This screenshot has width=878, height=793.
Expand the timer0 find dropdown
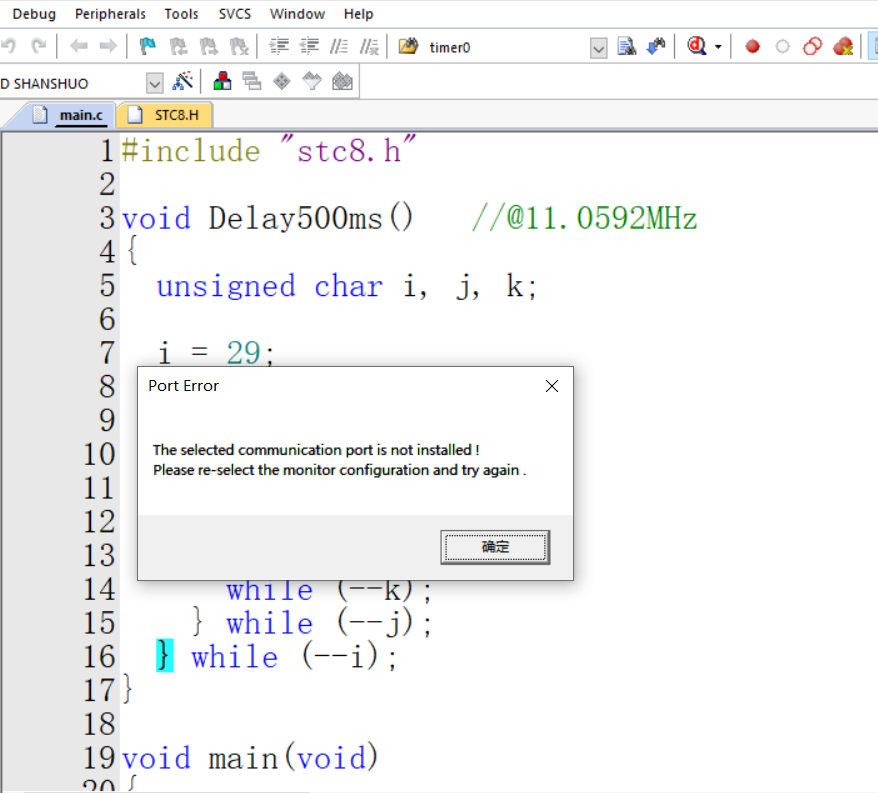point(598,48)
